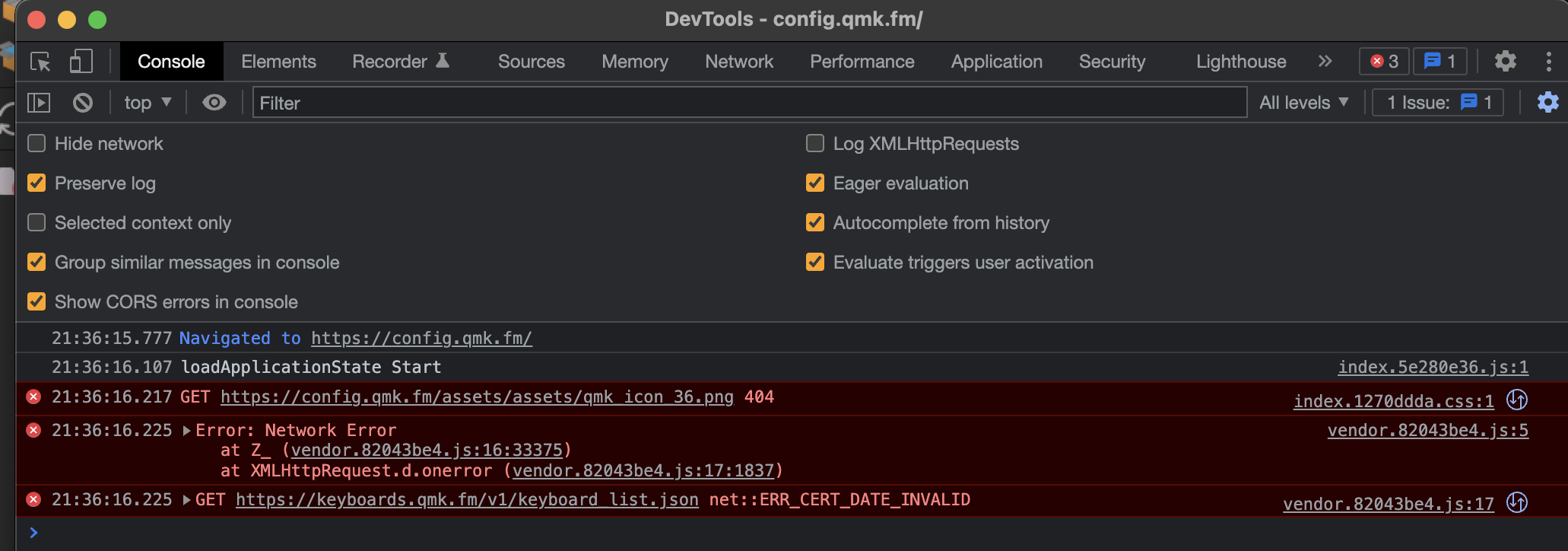Expand the GET keyboard_list.json error entry
Viewport: 1568px width, 551px height.
[x=187, y=500]
